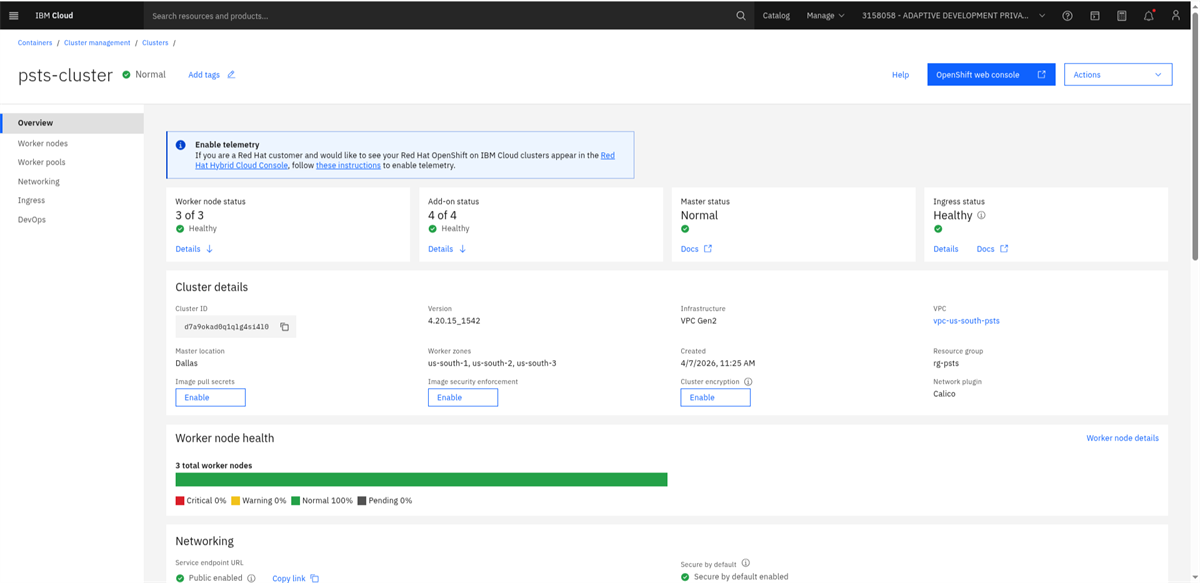Viewport: 1200px width, 583px height.
Task: Click the yellow Warning 0% legend swatch
Action: [x=236, y=500]
